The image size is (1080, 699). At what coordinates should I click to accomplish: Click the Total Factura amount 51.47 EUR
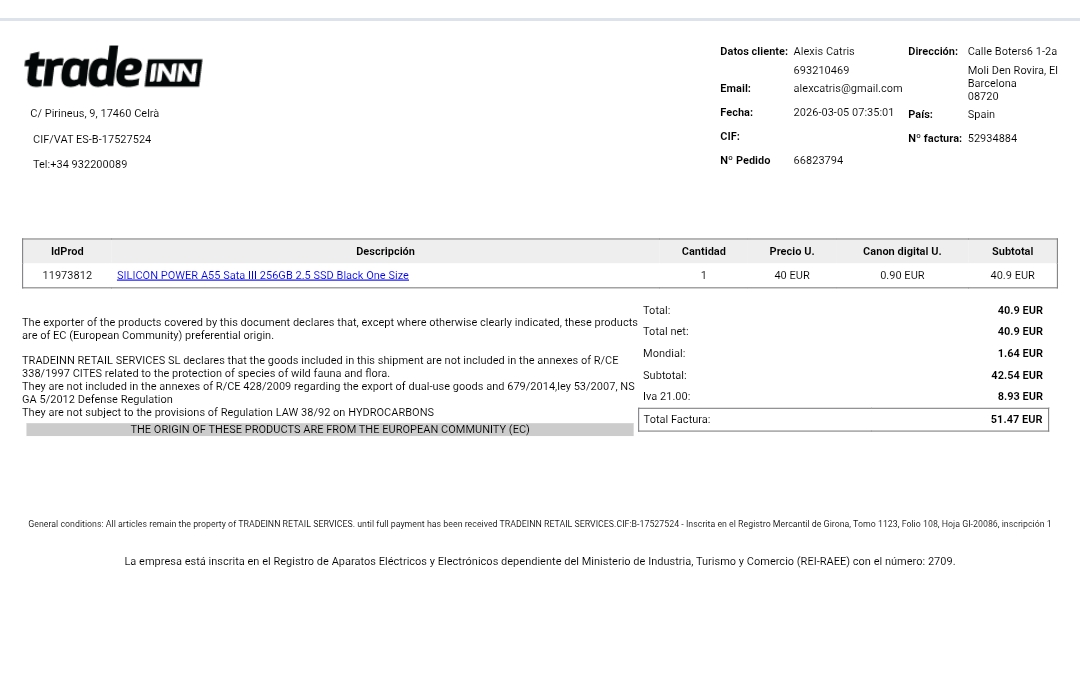1016,419
